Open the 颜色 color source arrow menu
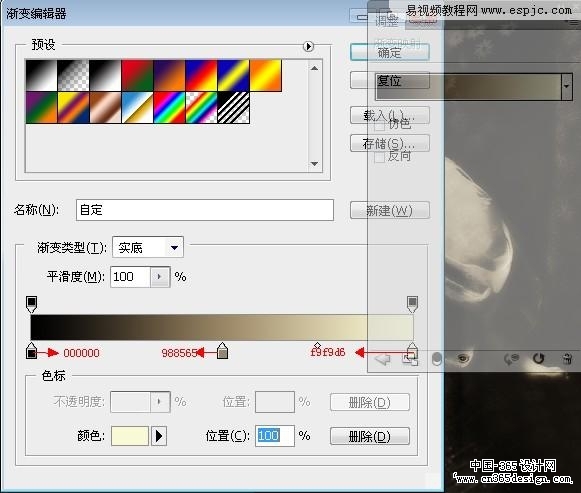Viewport: 581px width, 493px height. (x=159, y=436)
